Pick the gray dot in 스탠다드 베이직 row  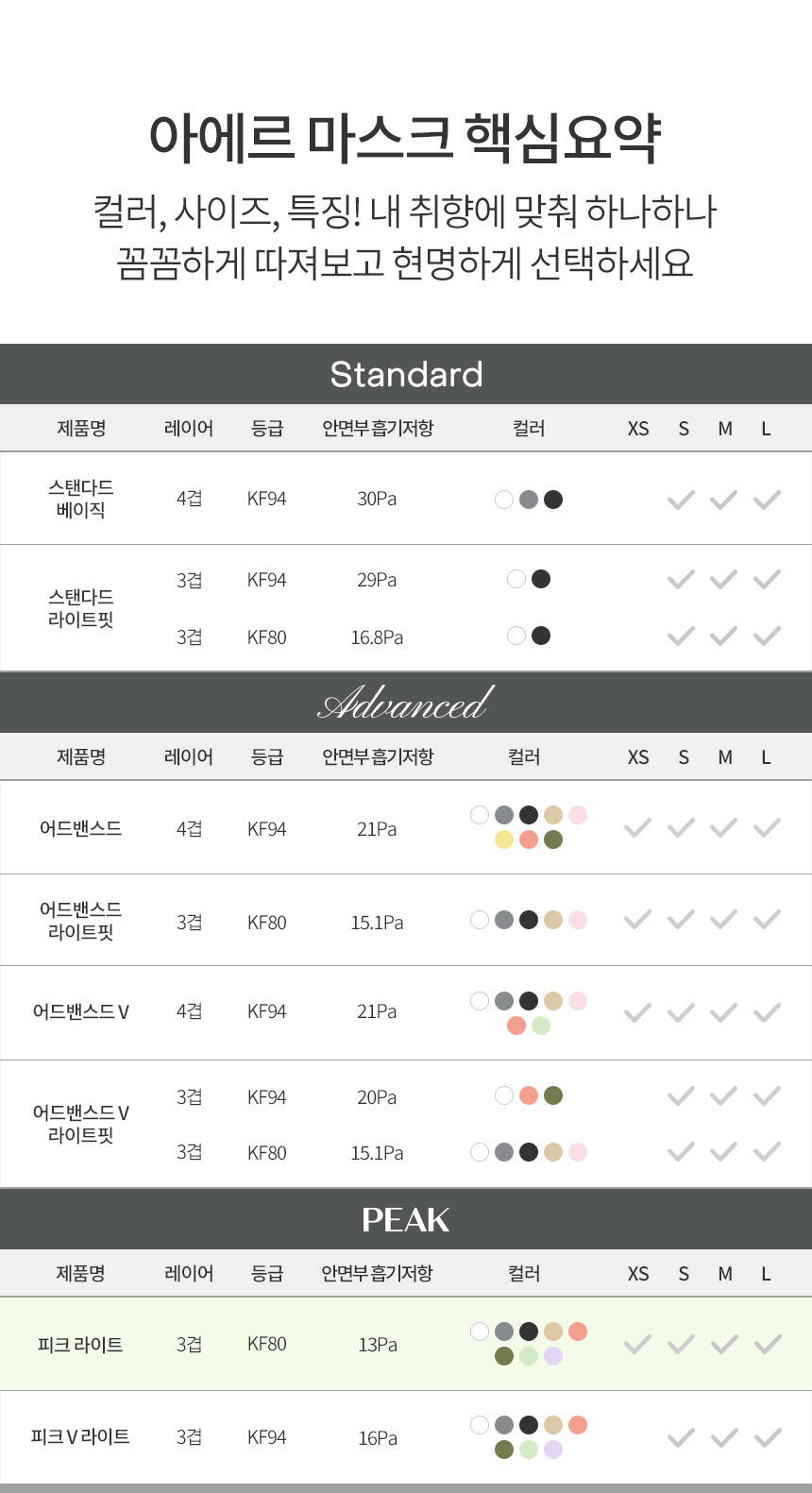(x=529, y=500)
